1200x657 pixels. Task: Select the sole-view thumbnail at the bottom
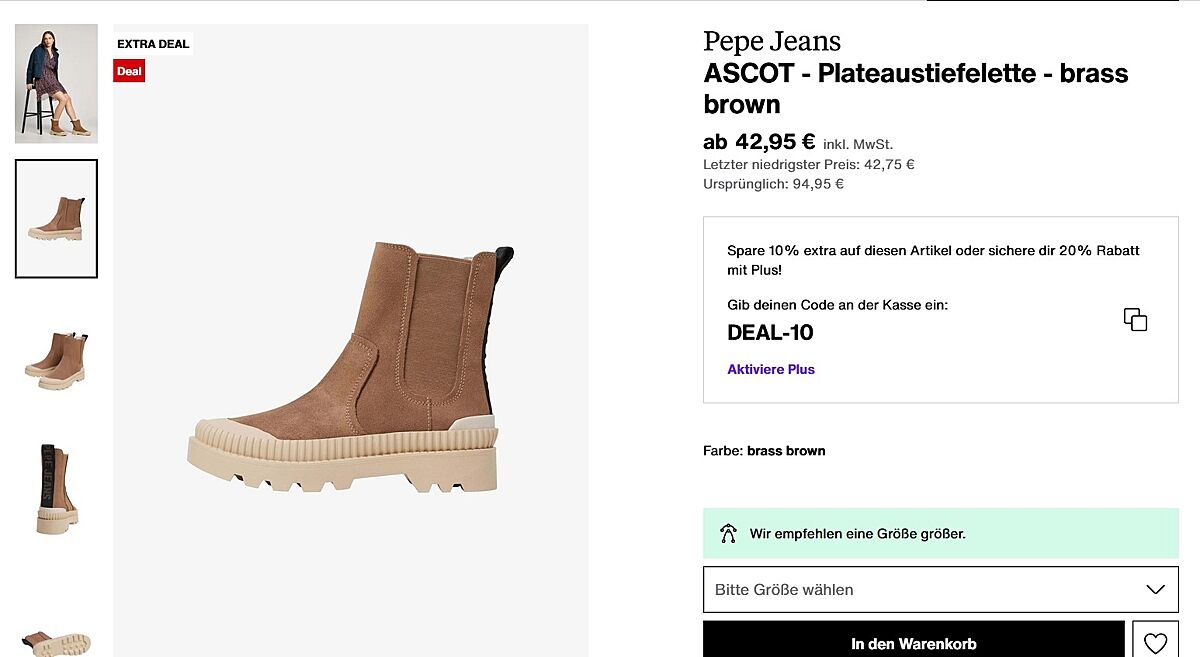[x=56, y=640]
